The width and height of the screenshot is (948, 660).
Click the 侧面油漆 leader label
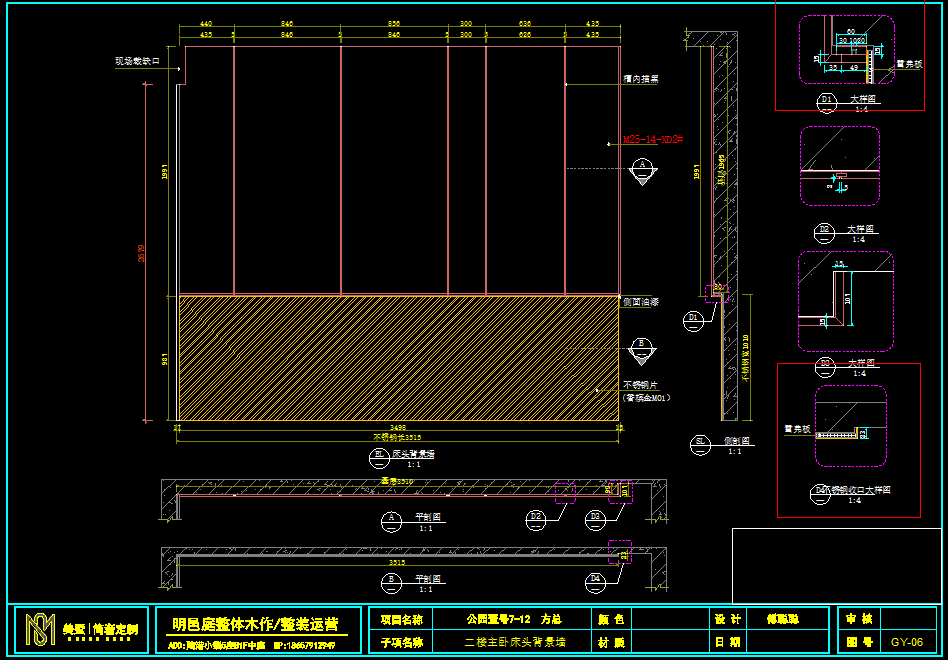(x=640, y=302)
